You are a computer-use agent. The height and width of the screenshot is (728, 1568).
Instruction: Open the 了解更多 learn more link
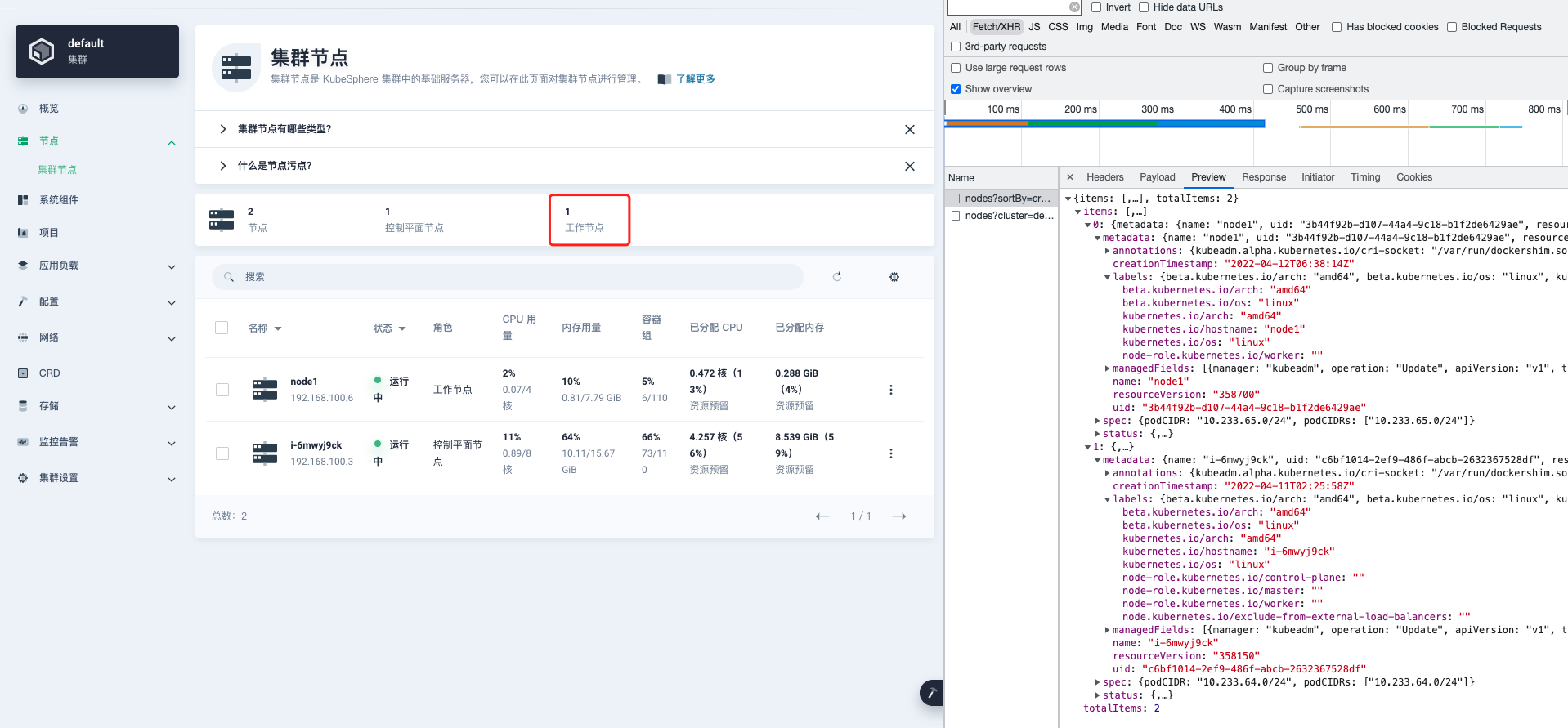pos(695,79)
